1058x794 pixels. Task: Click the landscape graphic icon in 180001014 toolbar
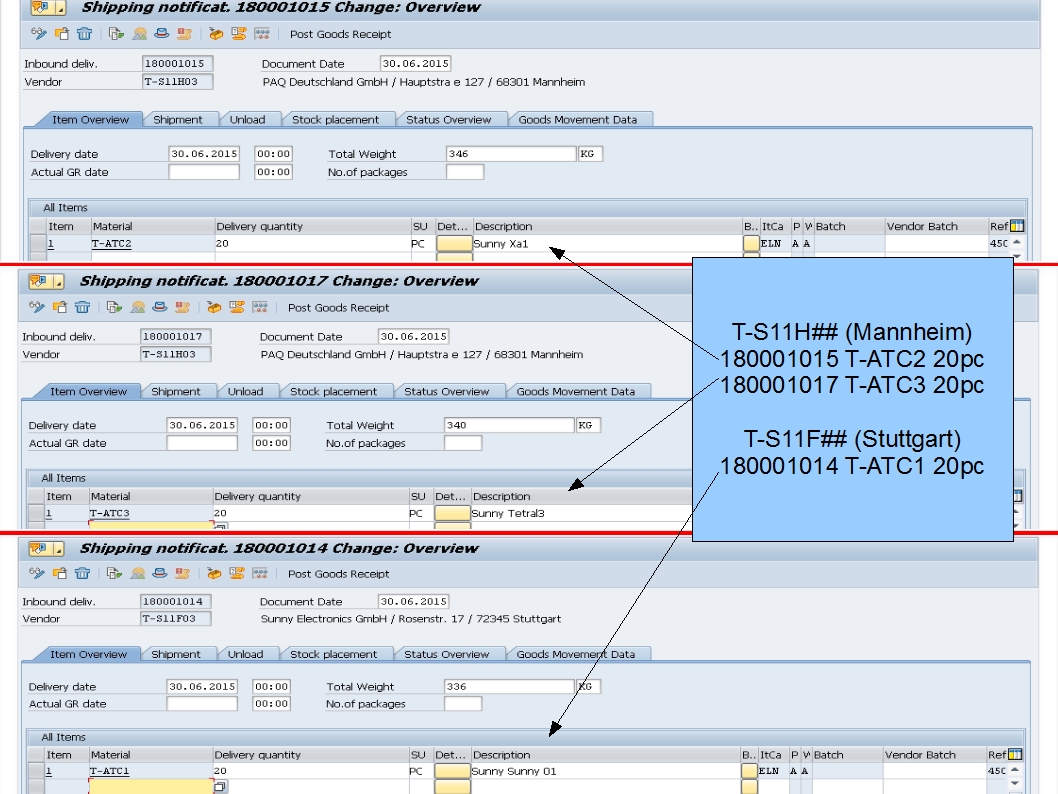pyautogui.click(x=138, y=573)
